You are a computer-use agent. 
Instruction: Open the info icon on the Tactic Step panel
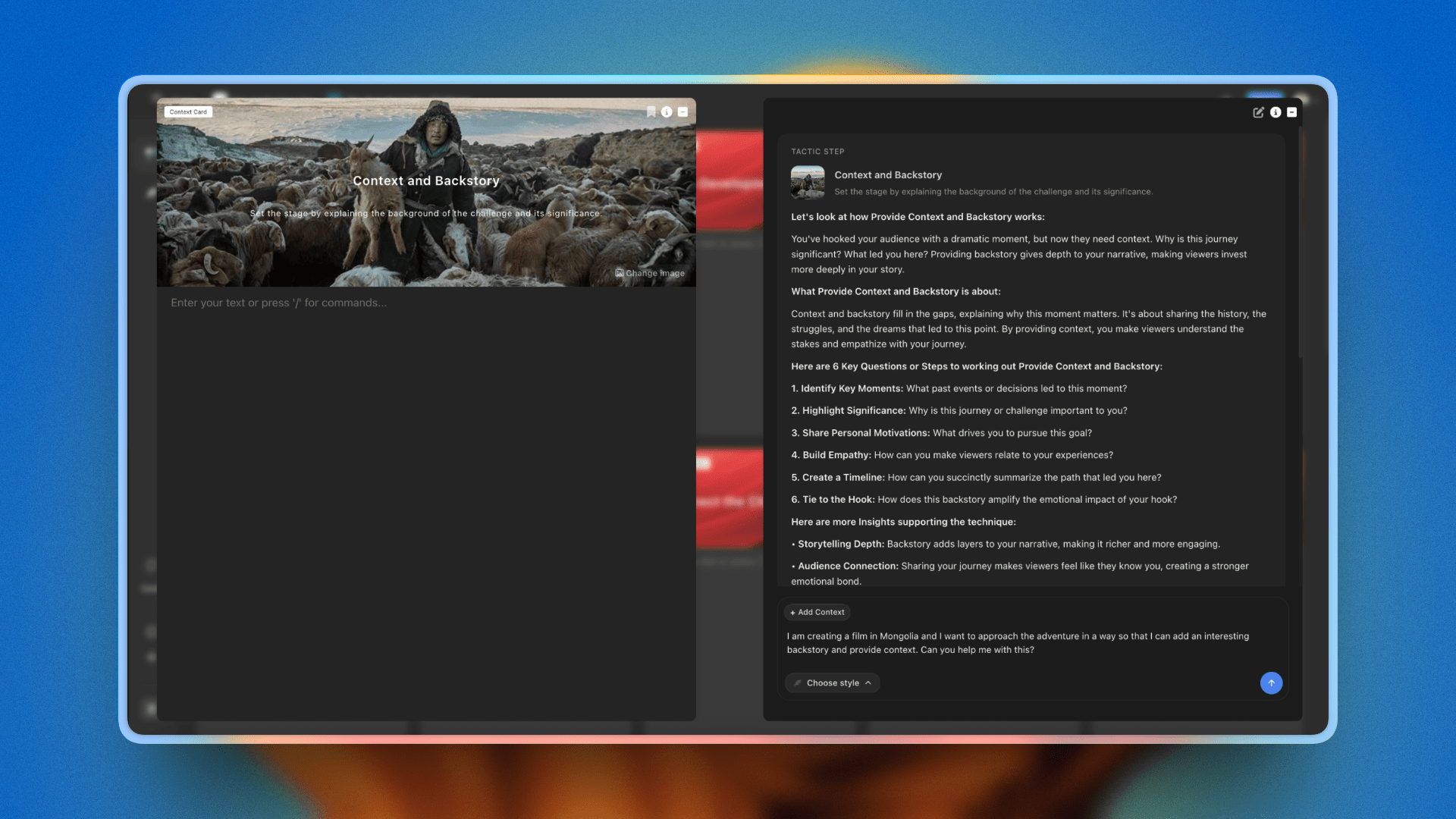(1276, 111)
